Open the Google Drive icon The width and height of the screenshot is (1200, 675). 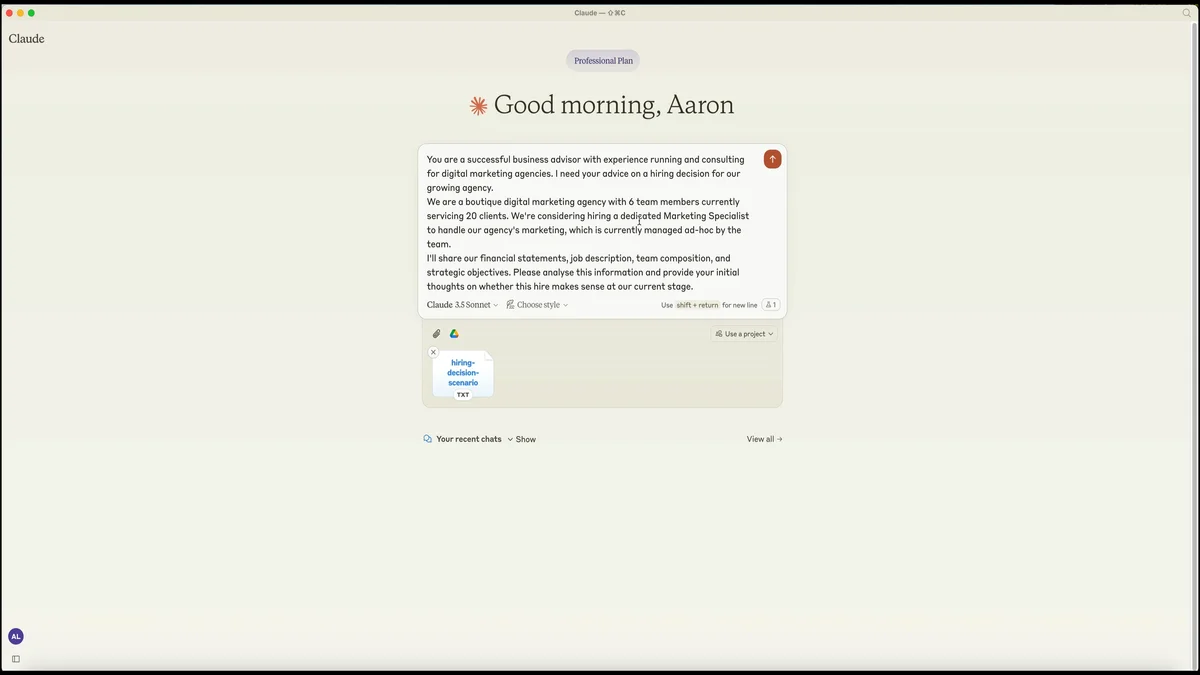click(454, 334)
